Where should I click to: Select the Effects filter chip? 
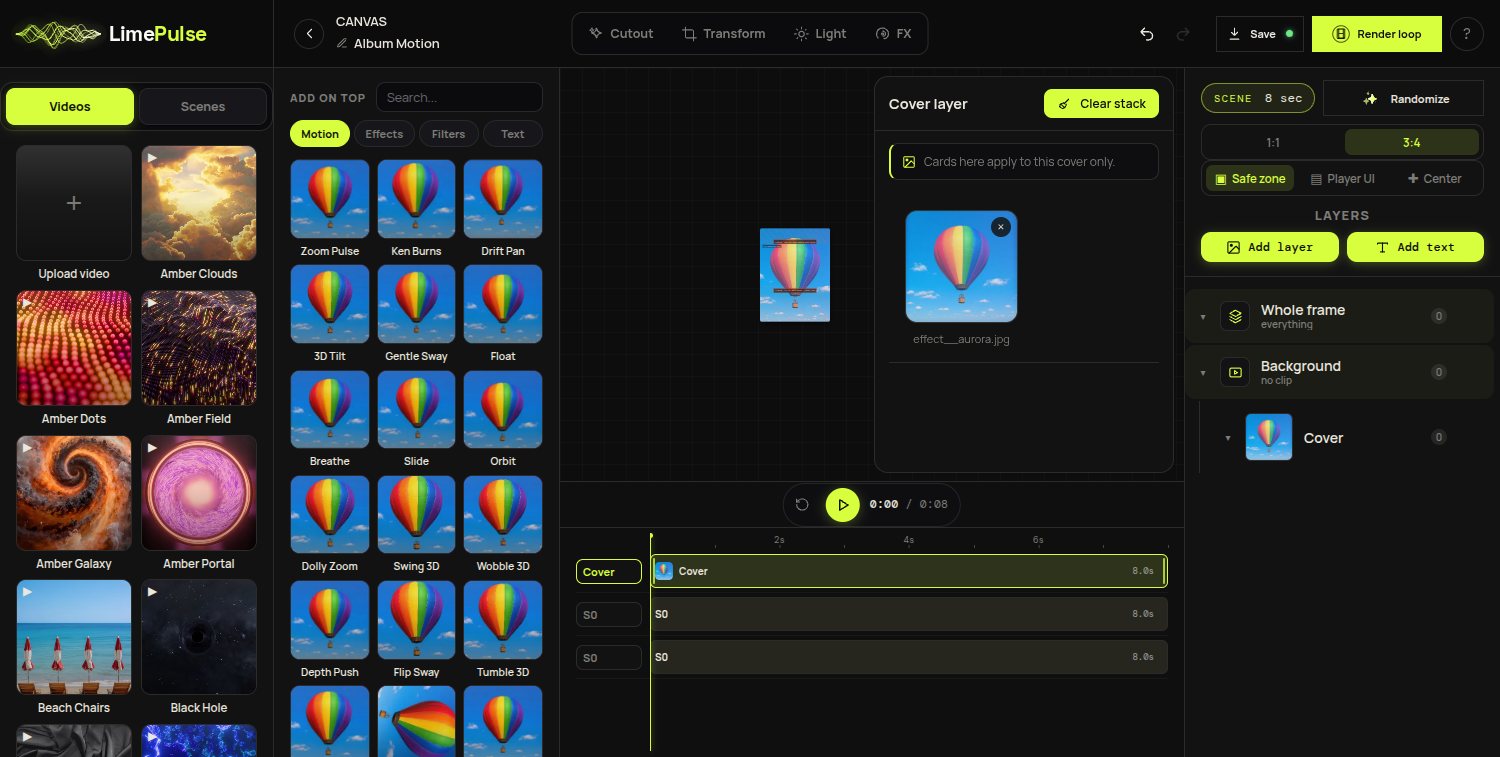click(x=384, y=134)
